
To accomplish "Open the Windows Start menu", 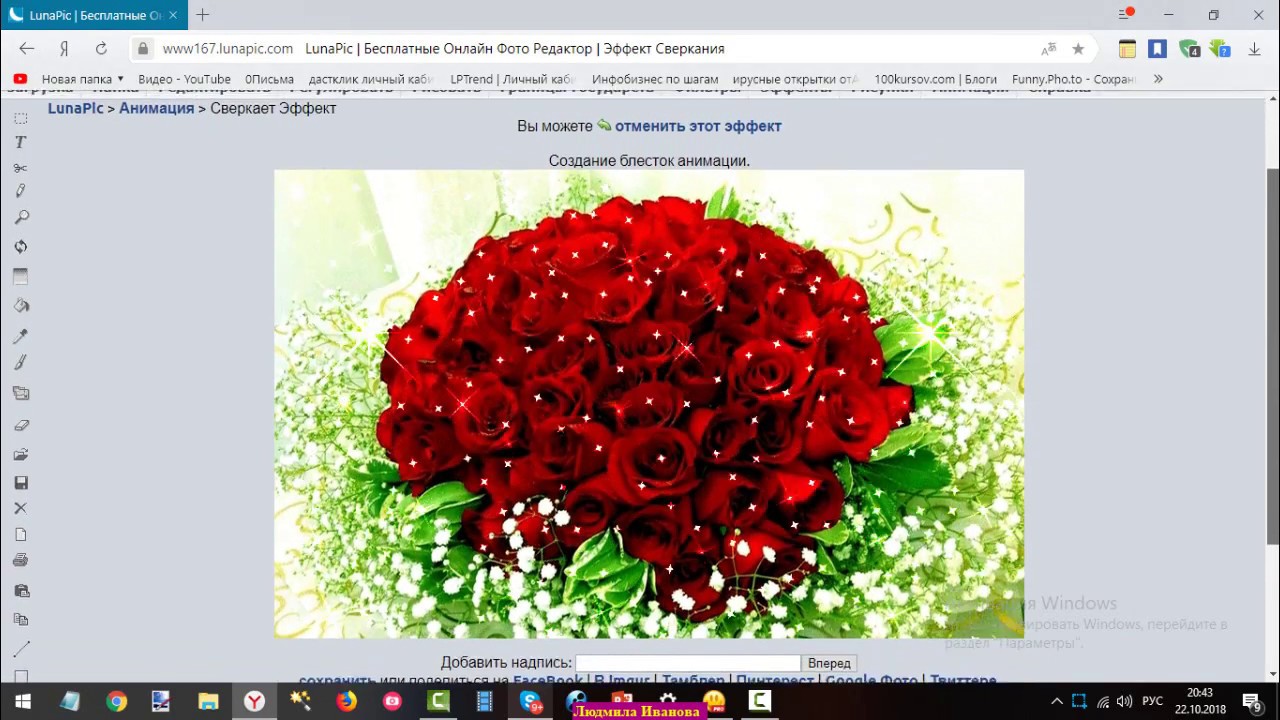I will point(22,702).
